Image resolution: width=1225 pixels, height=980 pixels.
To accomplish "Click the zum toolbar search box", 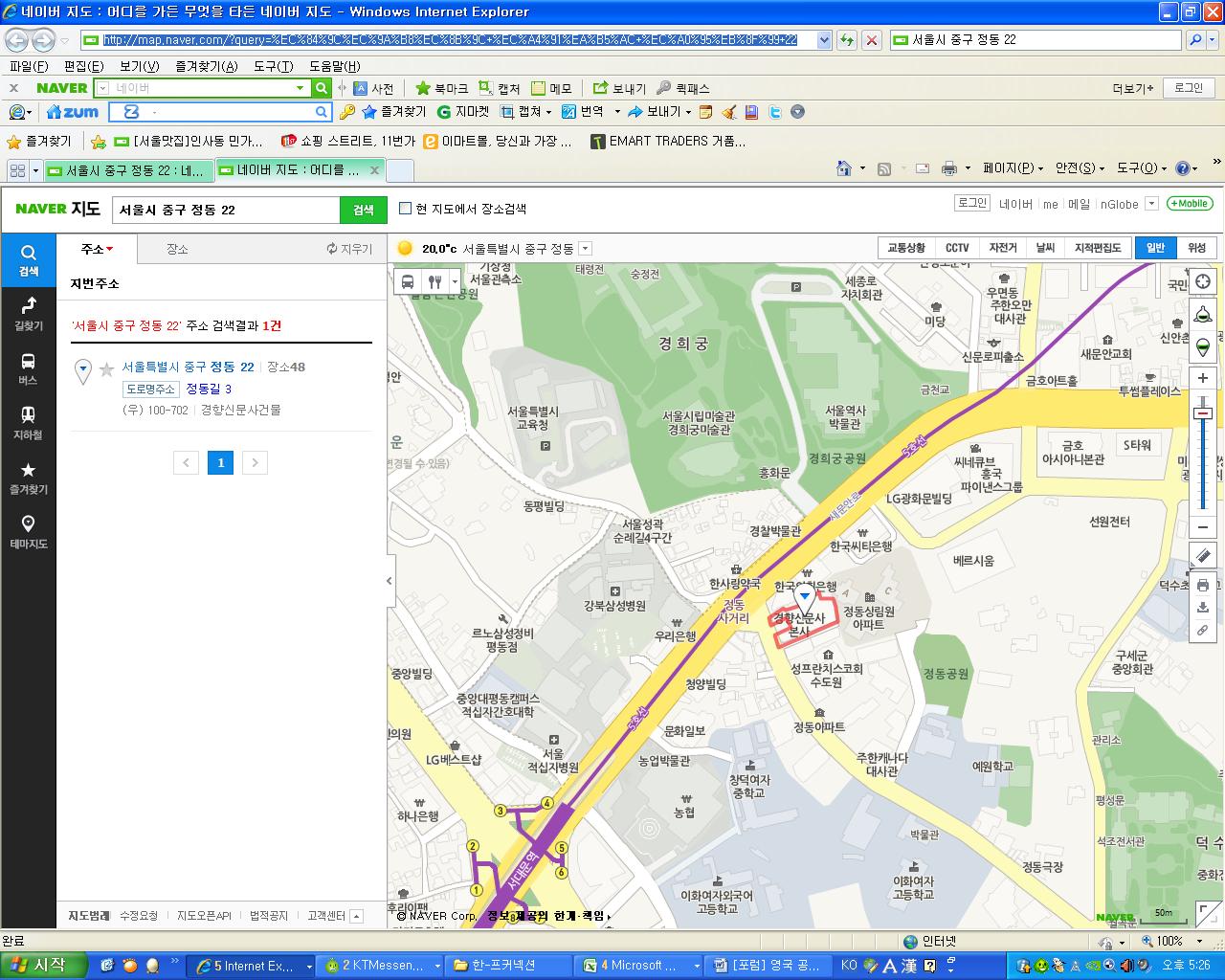I will coord(220,112).
